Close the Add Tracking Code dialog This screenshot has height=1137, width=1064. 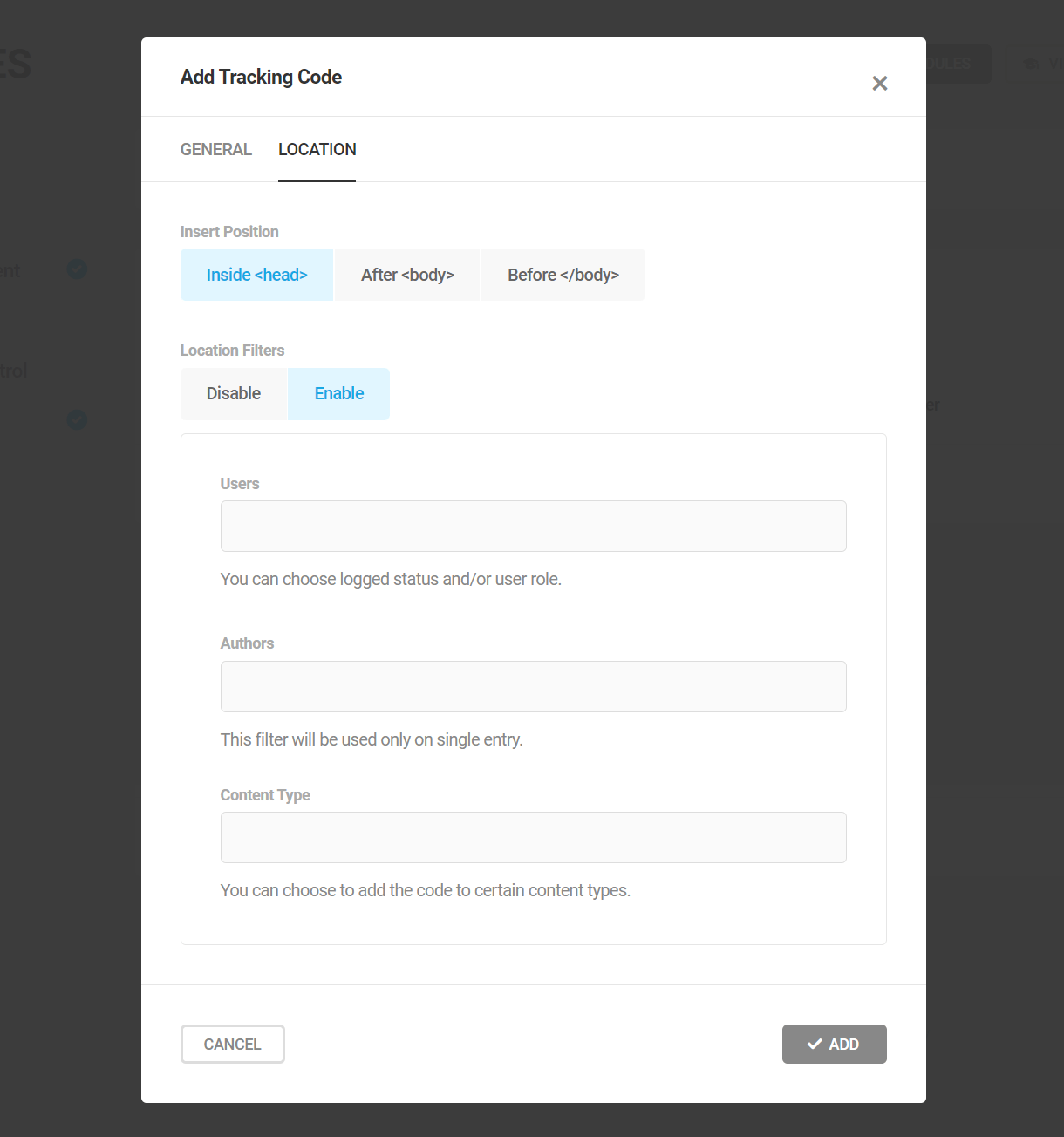click(880, 83)
